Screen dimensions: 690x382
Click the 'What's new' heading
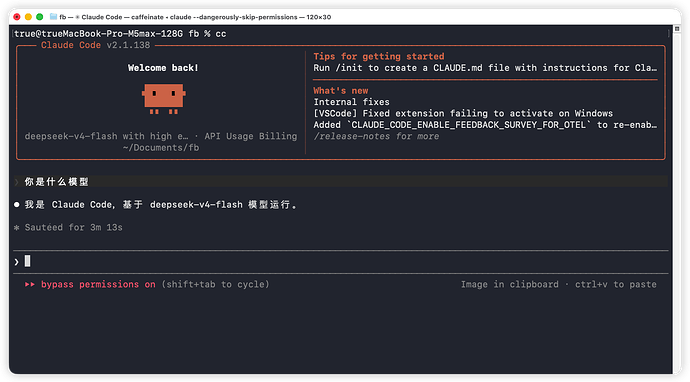coord(341,91)
